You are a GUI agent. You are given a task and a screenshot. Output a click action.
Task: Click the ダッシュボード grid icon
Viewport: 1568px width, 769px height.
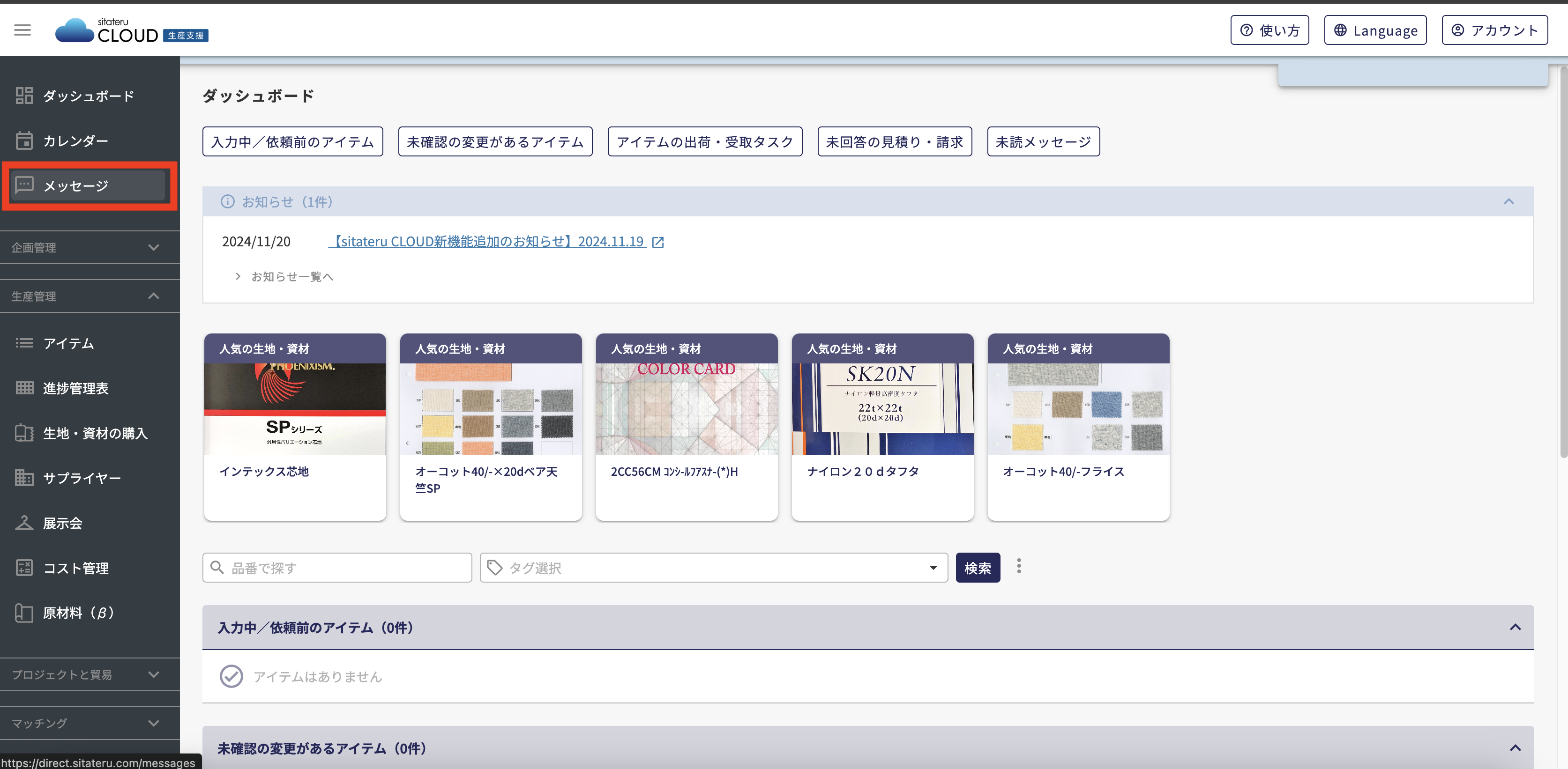tap(24, 96)
